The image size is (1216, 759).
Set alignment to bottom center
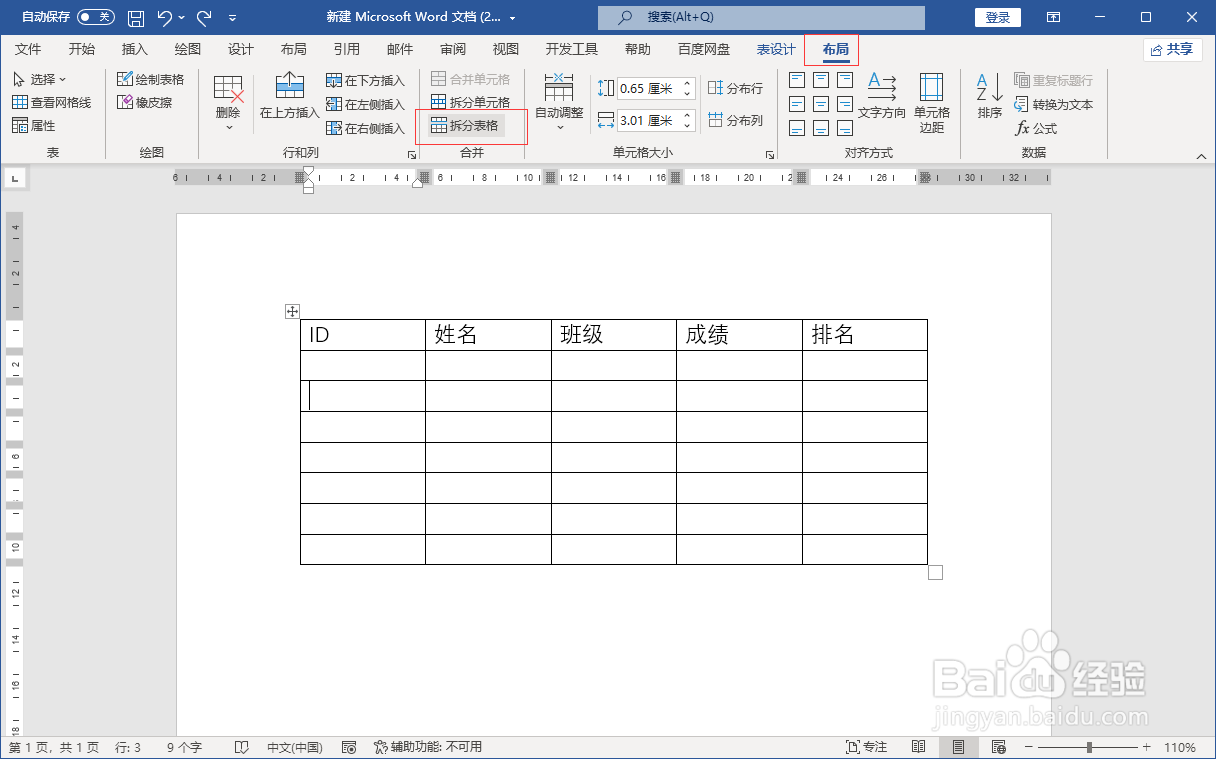click(821, 128)
